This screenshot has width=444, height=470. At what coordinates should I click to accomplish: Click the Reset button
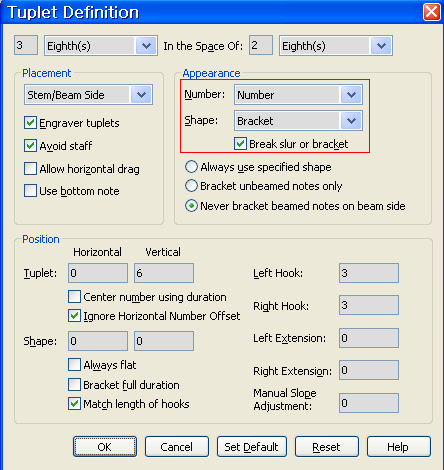327,447
